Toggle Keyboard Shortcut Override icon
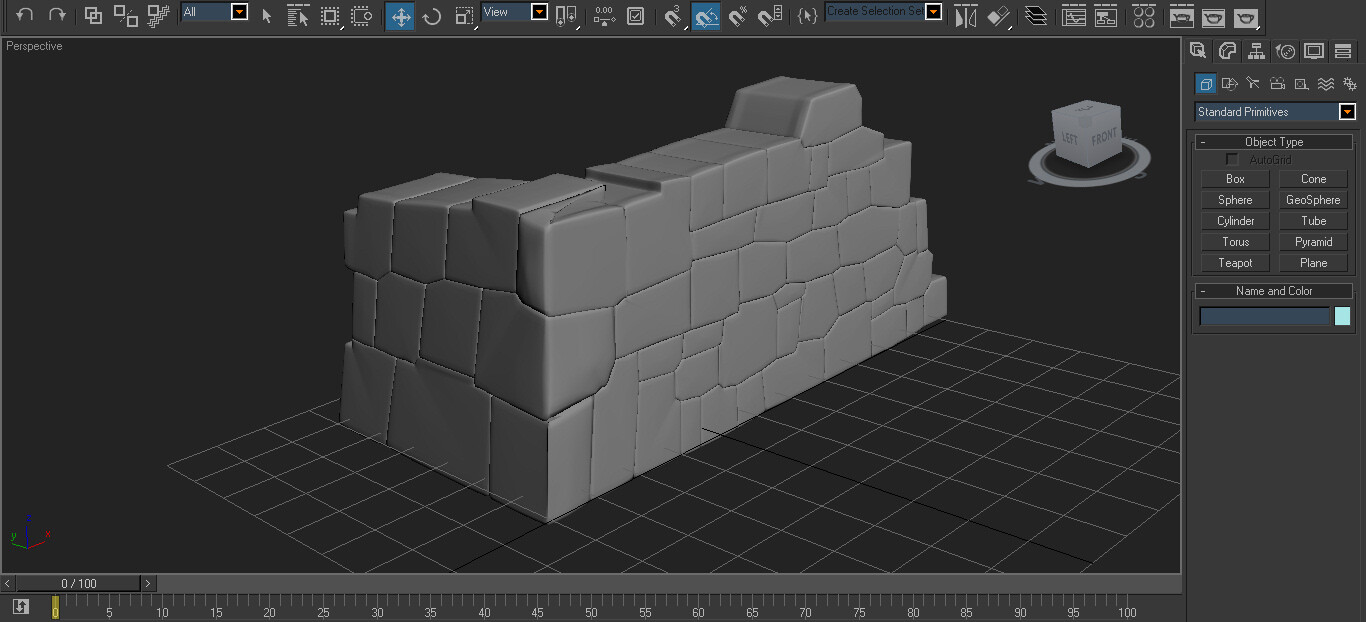 pos(636,16)
